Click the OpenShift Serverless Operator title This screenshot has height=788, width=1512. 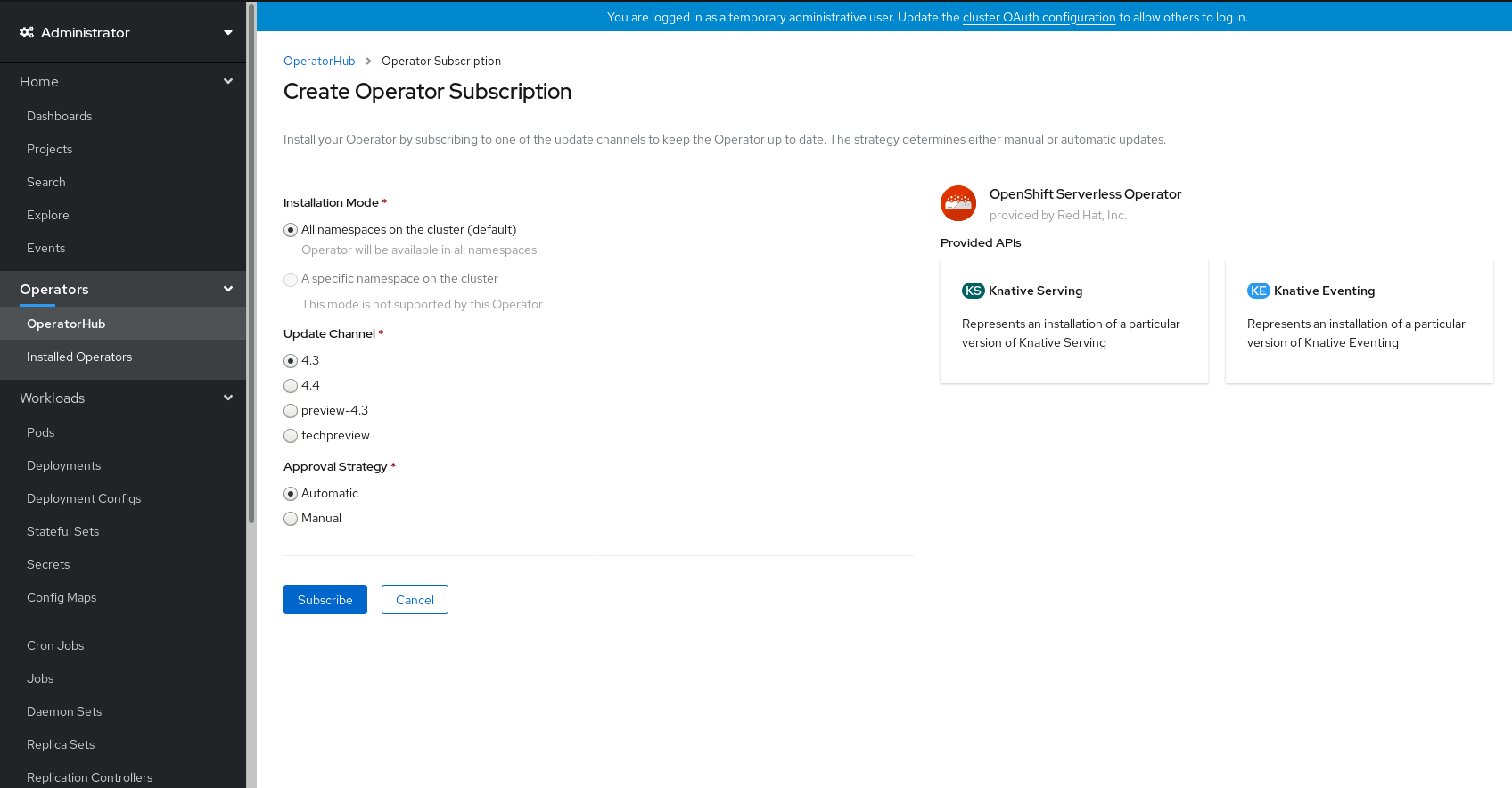tap(1085, 194)
